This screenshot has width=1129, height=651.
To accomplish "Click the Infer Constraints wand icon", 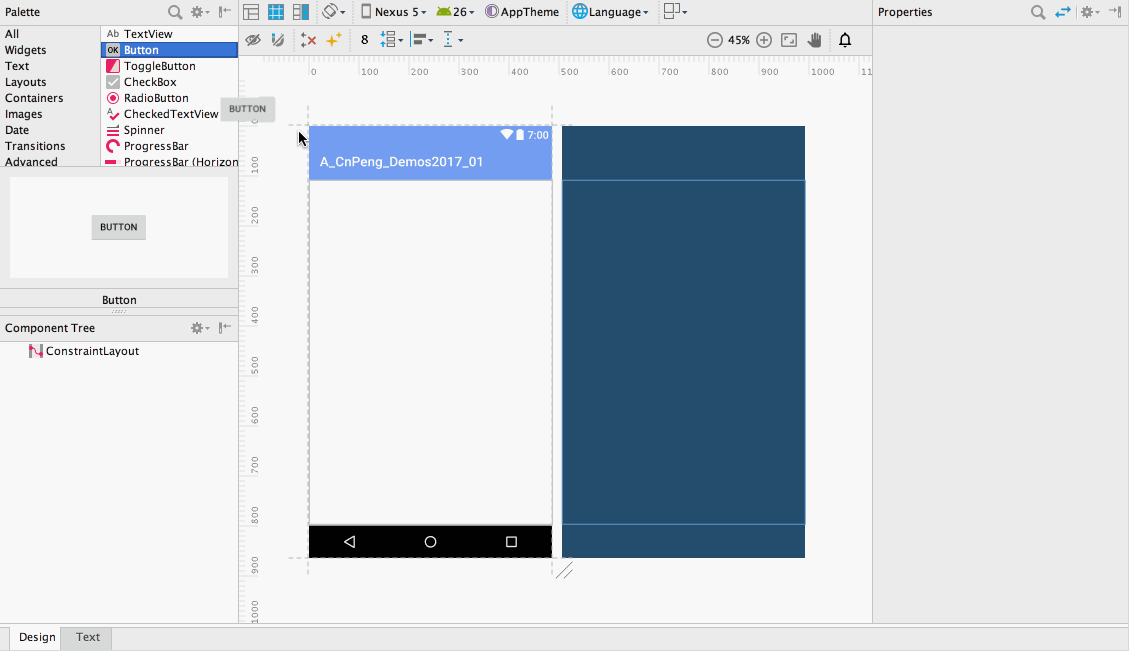I will tap(333, 40).
